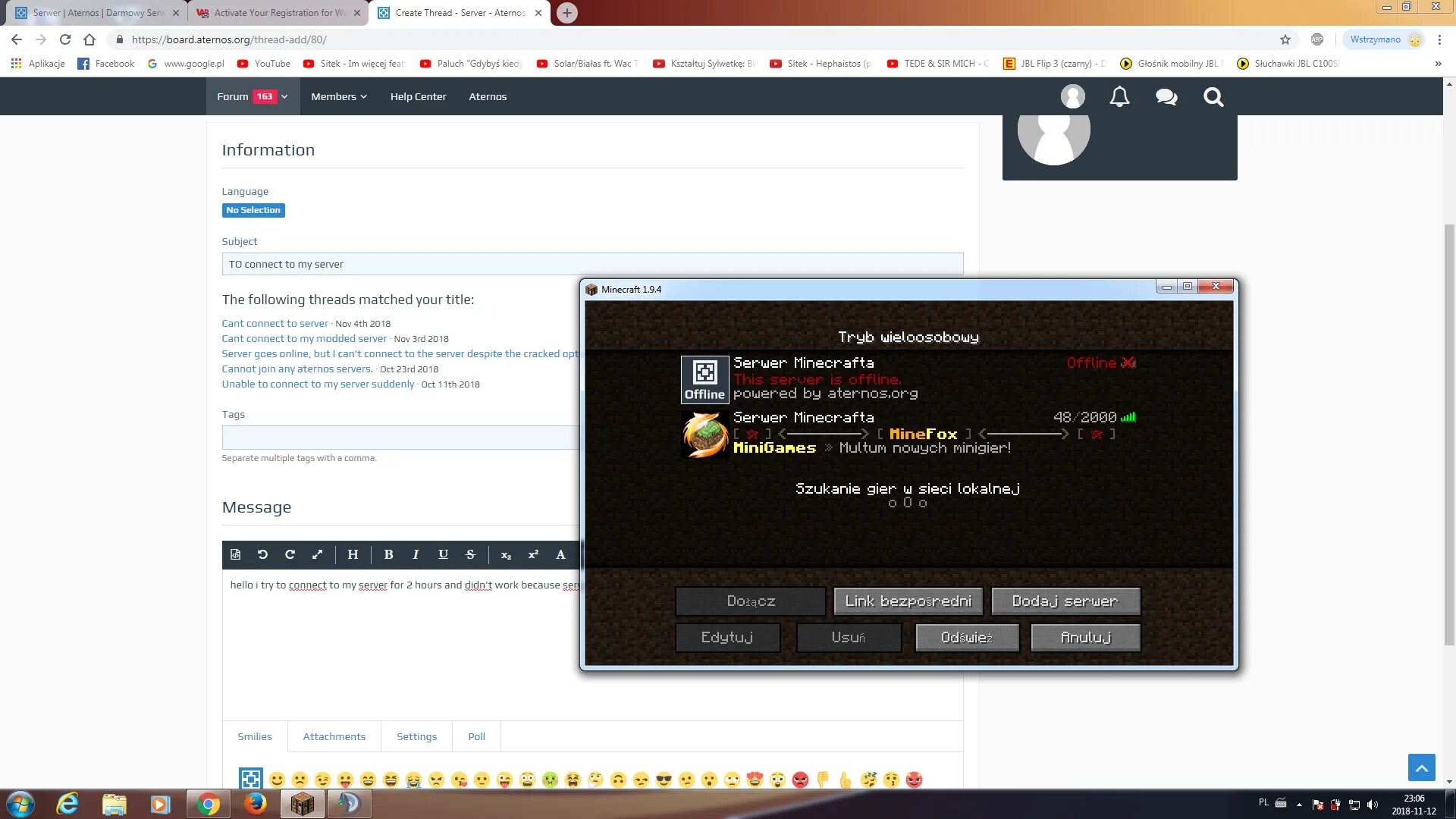This screenshot has width=1456, height=819.
Task: Insert the sunglasses smiley
Action: point(664,780)
